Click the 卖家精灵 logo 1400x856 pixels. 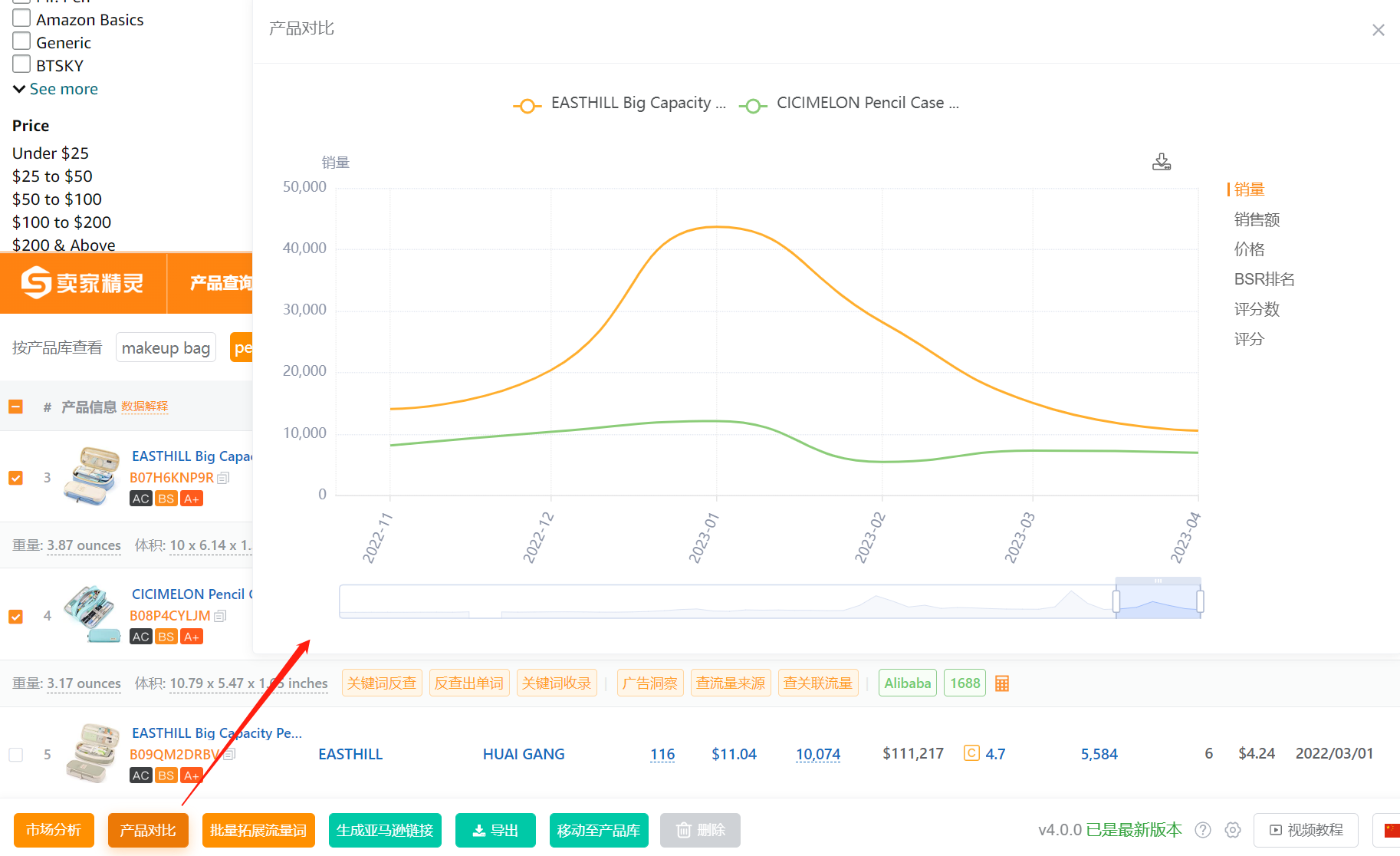coord(83,283)
